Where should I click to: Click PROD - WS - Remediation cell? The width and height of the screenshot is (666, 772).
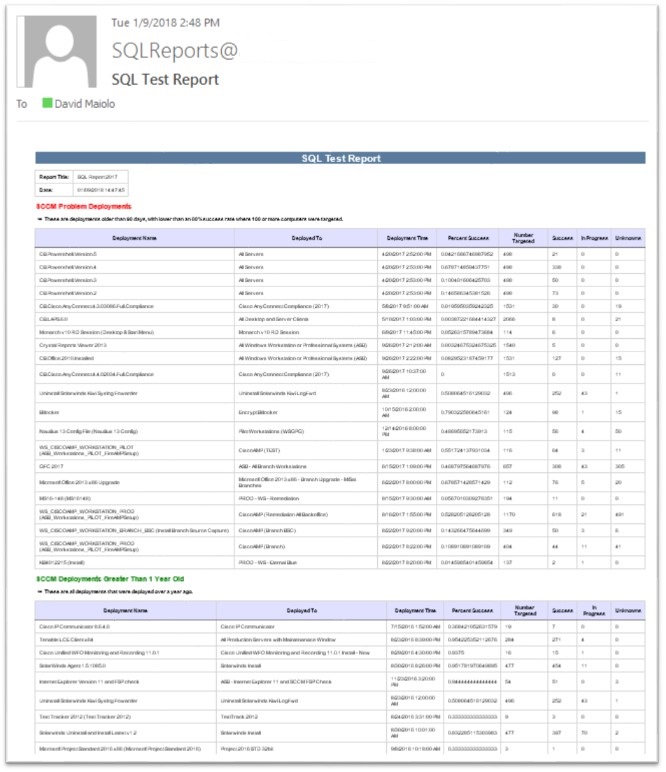coord(306,498)
